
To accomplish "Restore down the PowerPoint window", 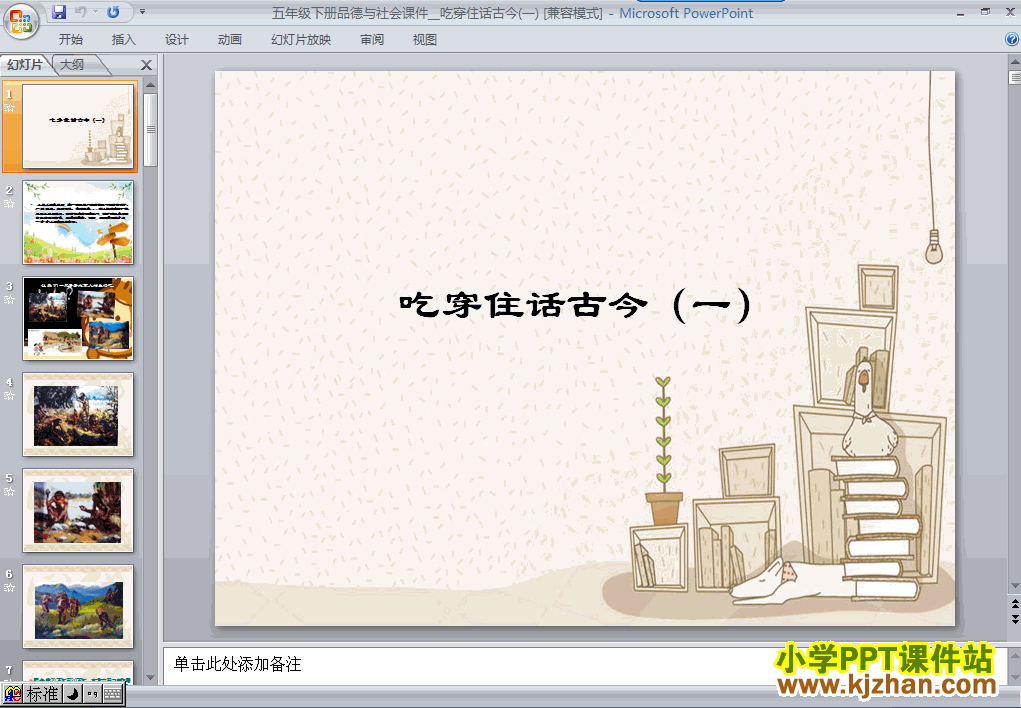I will (x=985, y=12).
